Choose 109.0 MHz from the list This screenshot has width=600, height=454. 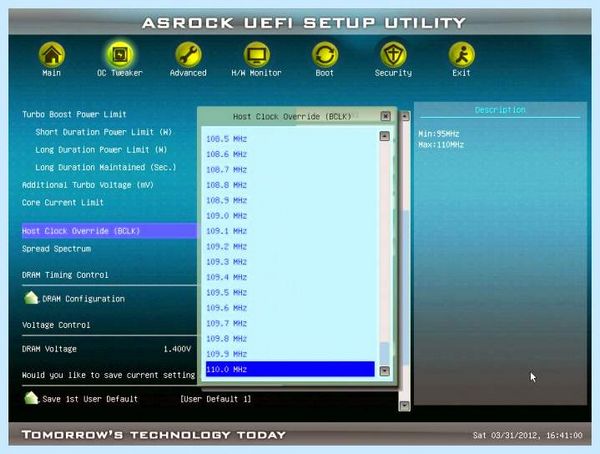(x=227, y=216)
